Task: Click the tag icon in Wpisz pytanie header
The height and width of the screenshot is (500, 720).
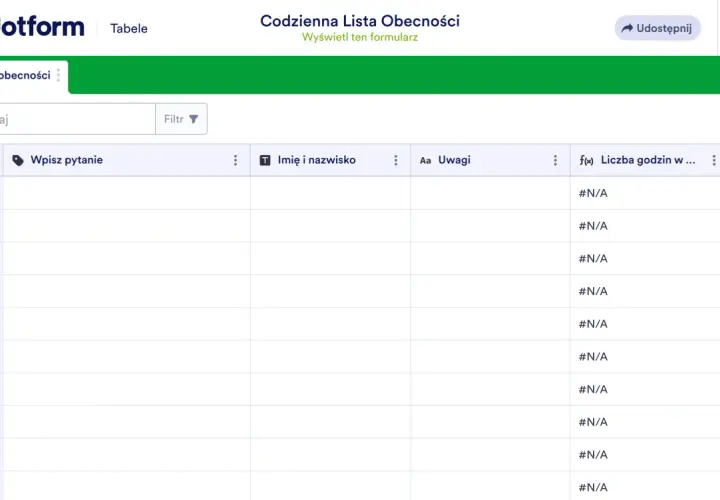Action: tap(18, 160)
